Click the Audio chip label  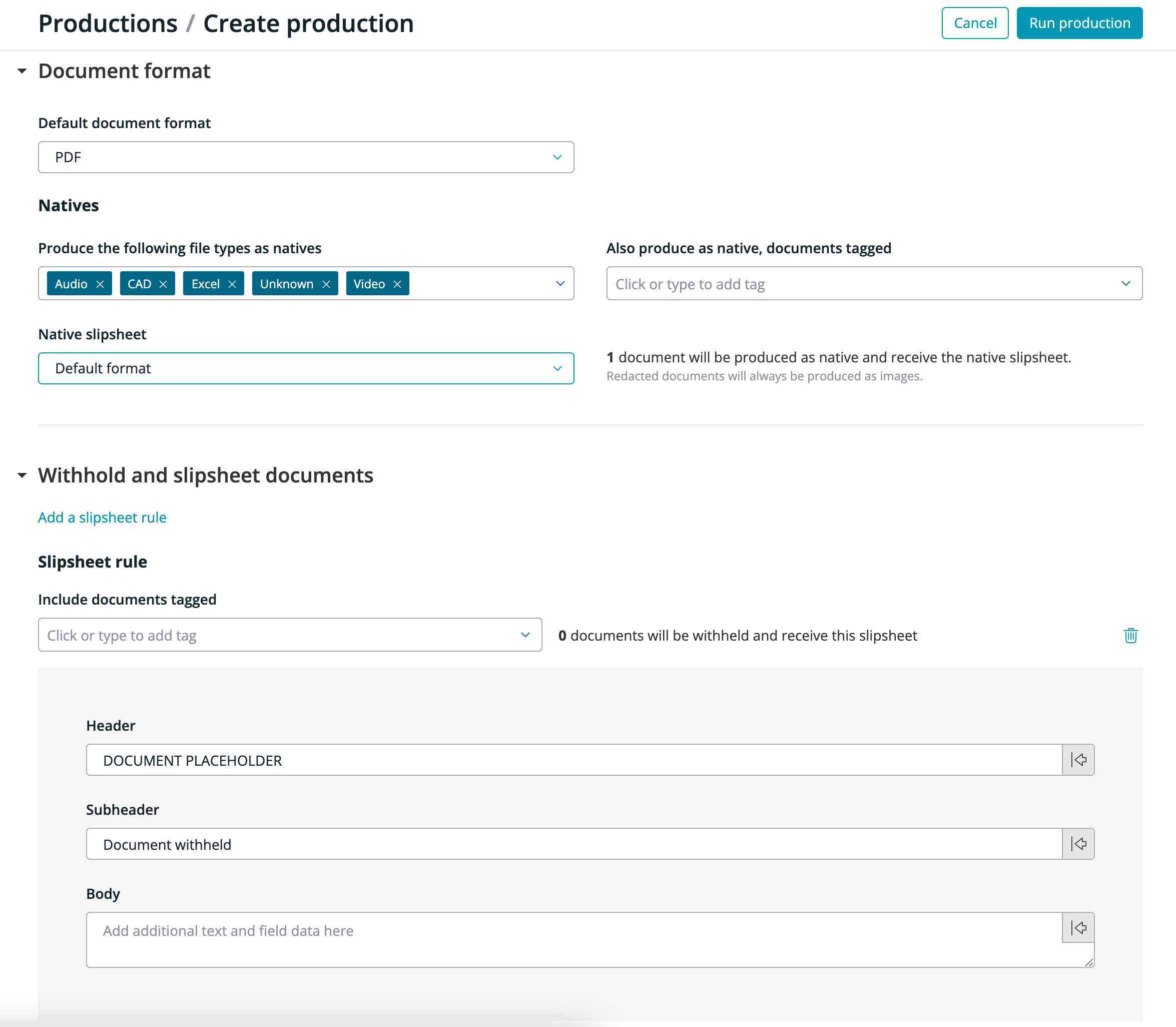[71, 284]
